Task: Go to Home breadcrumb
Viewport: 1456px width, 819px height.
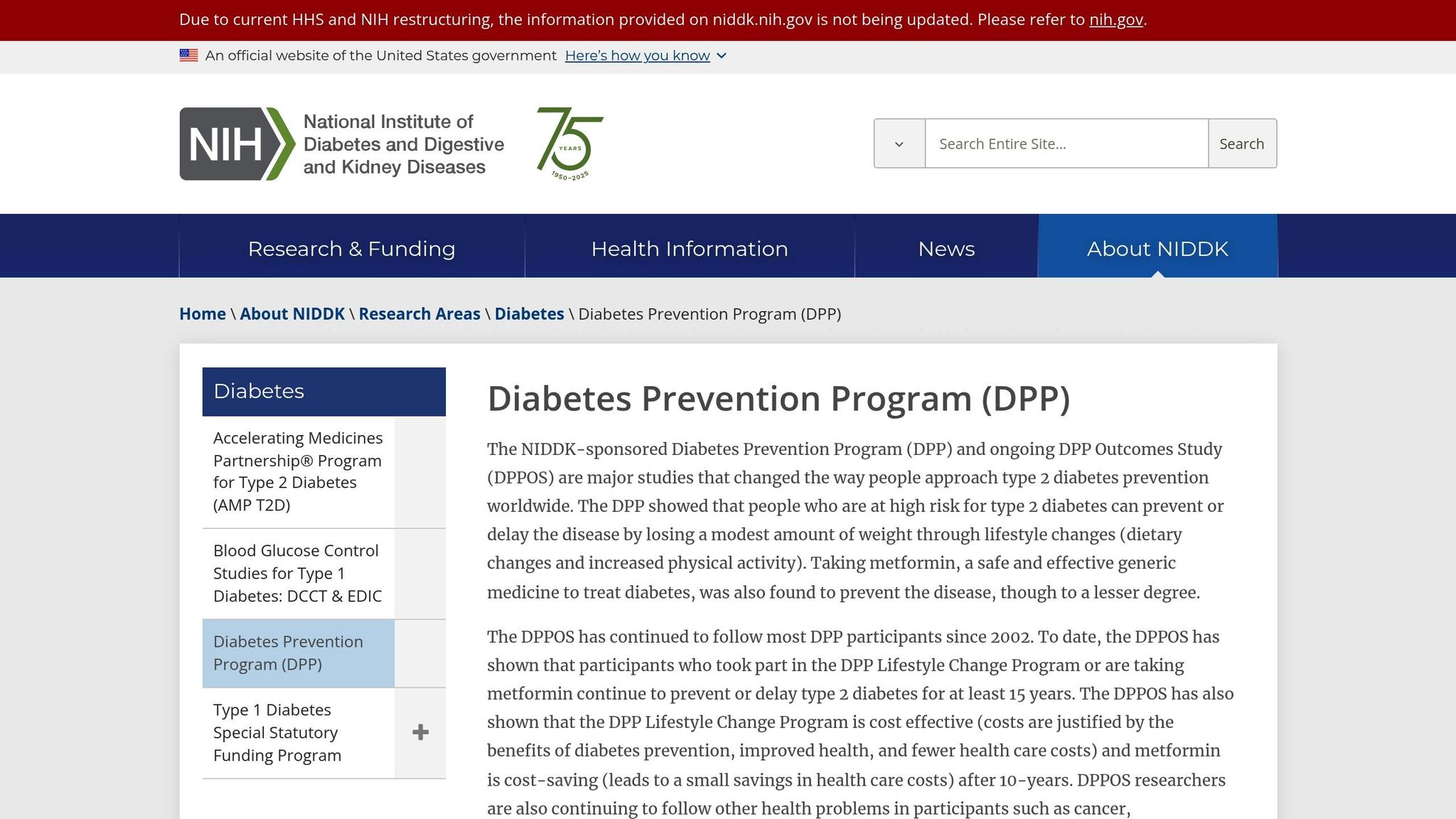Action: point(203,314)
